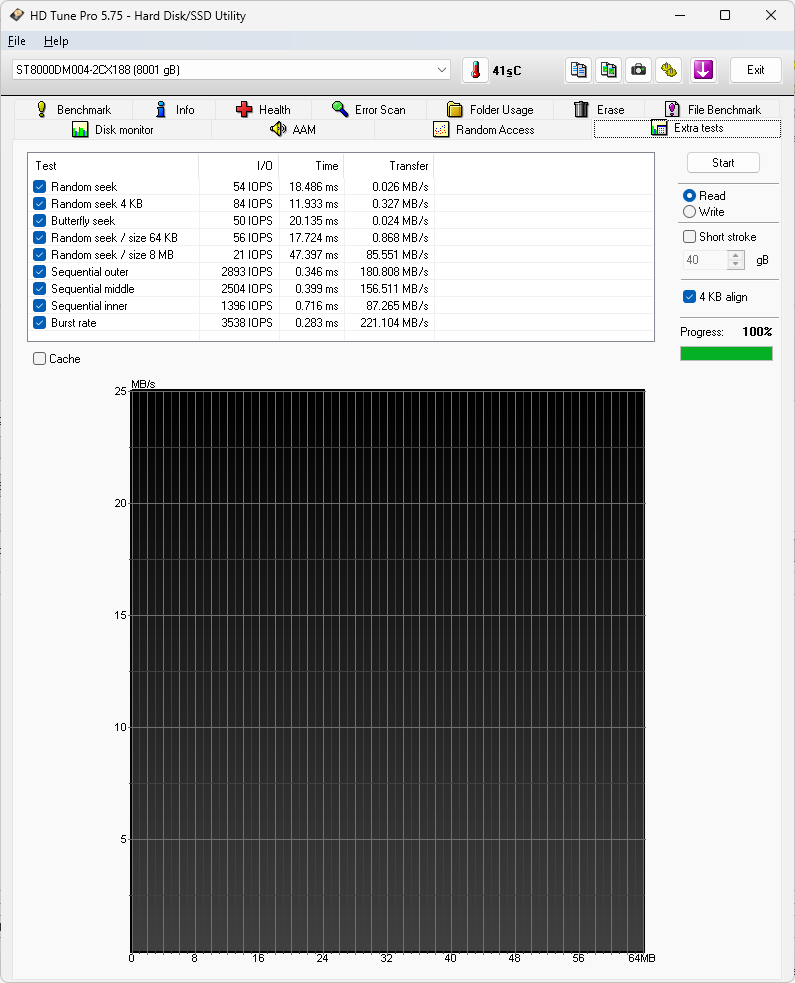Click the Info tab icon
The height and width of the screenshot is (983, 795).
click(161, 110)
